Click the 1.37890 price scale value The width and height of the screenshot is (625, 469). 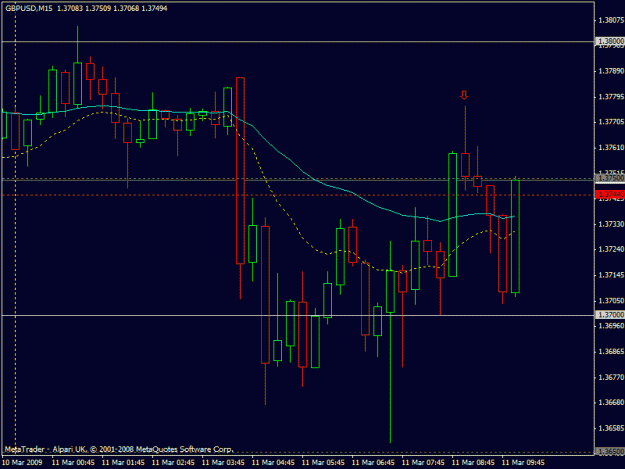611,71
